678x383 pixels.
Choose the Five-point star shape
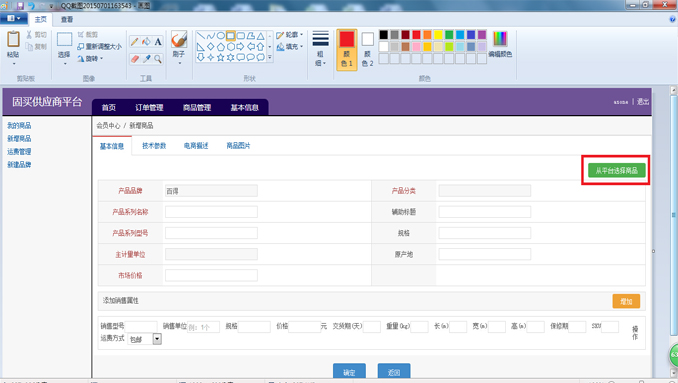(x=221, y=57)
